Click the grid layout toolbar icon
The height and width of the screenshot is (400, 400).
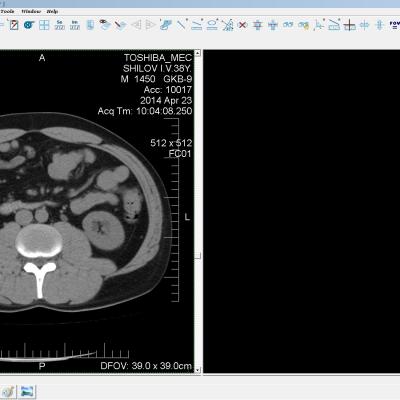[x=44, y=25]
